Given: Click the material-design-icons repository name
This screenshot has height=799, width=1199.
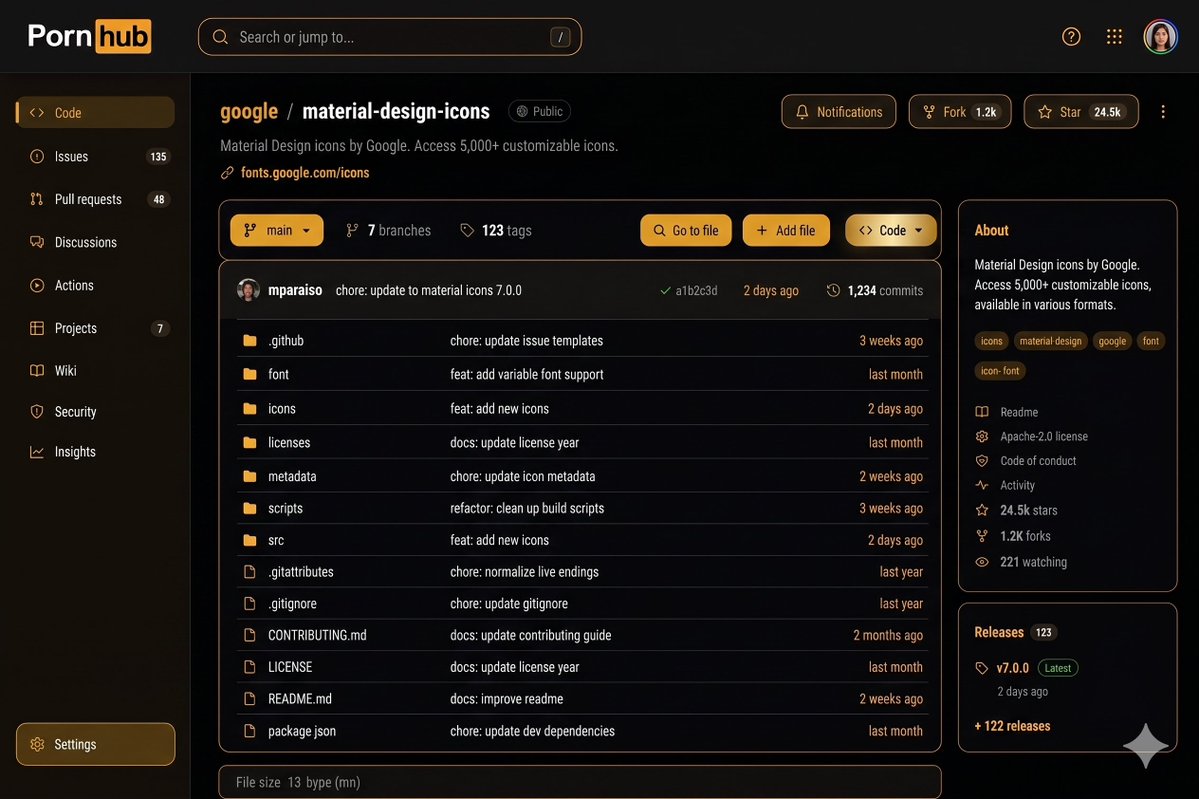Looking at the screenshot, I should 395,112.
